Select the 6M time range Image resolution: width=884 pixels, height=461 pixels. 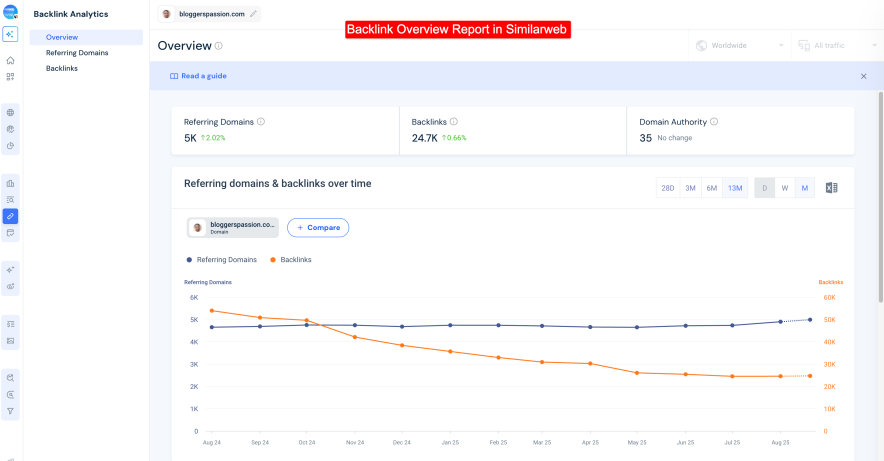pyautogui.click(x=711, y=188)
